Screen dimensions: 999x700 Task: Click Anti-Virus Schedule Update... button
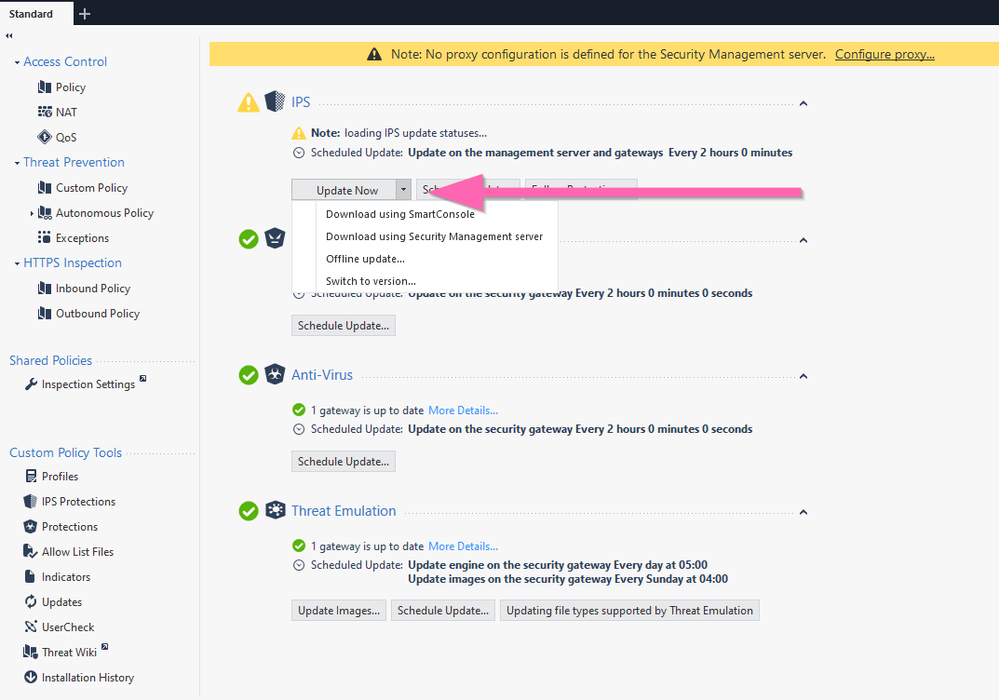click(x=343, y=461)
